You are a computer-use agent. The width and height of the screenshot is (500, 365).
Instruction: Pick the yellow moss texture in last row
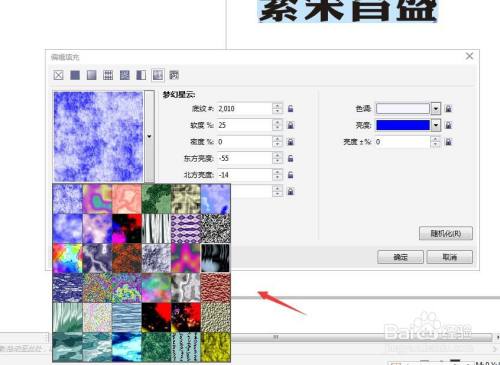[x=216, y=347]
